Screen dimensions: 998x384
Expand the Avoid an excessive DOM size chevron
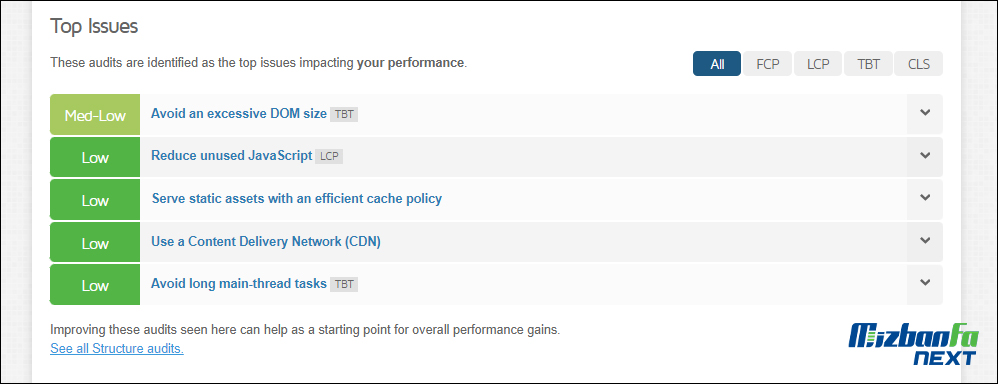(x=925, y=113)
